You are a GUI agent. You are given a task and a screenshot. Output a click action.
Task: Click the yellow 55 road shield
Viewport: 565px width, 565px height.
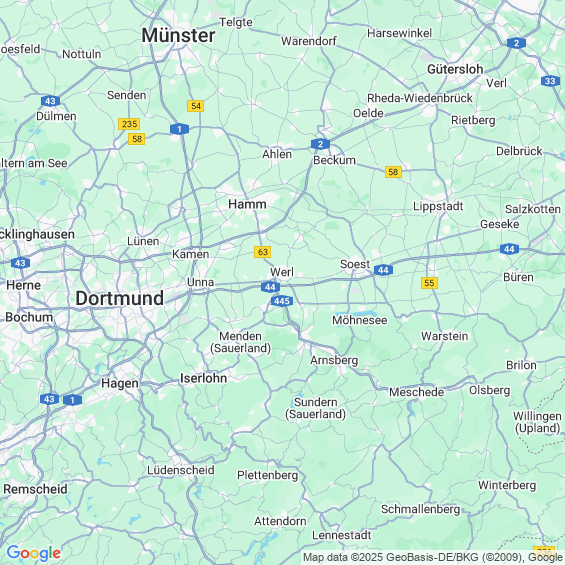point(429,283)
